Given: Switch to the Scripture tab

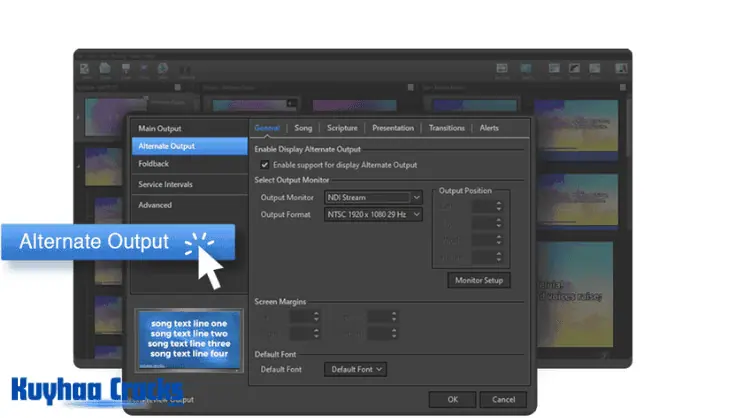Looking at the screenshot, I should (x=342, y=128).
